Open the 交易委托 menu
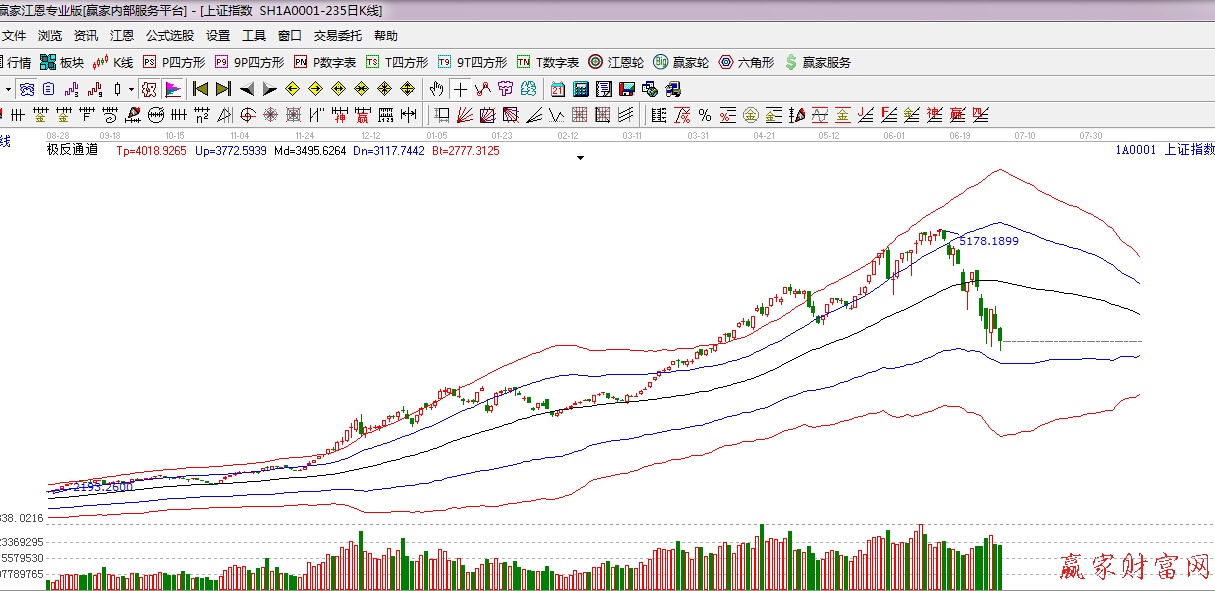The image size is (1215, 591). pos(338,36)
